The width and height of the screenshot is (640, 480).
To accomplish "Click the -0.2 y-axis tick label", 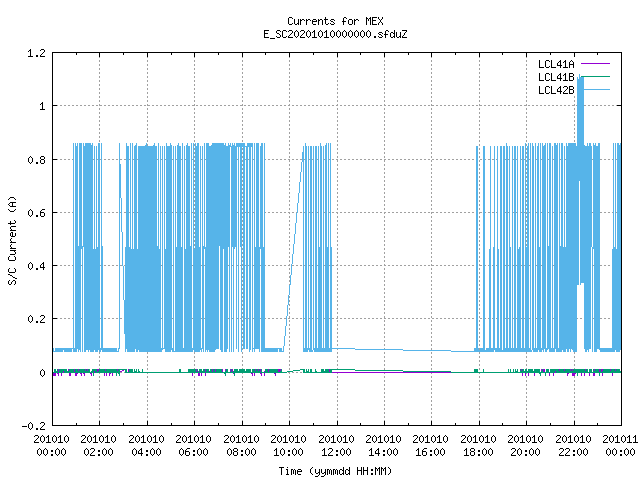I will pyautogui.click(x=33, y=426).
